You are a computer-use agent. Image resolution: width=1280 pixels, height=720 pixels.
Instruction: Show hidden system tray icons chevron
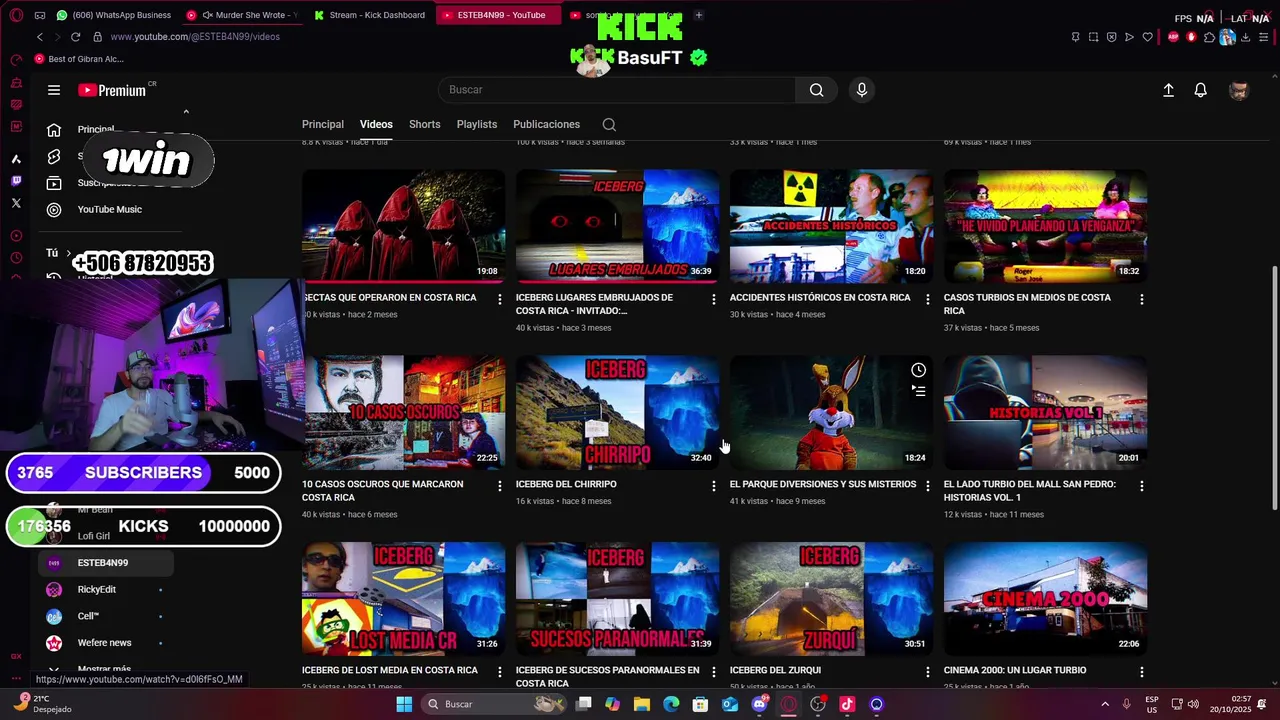click(x=1105, y=704)
